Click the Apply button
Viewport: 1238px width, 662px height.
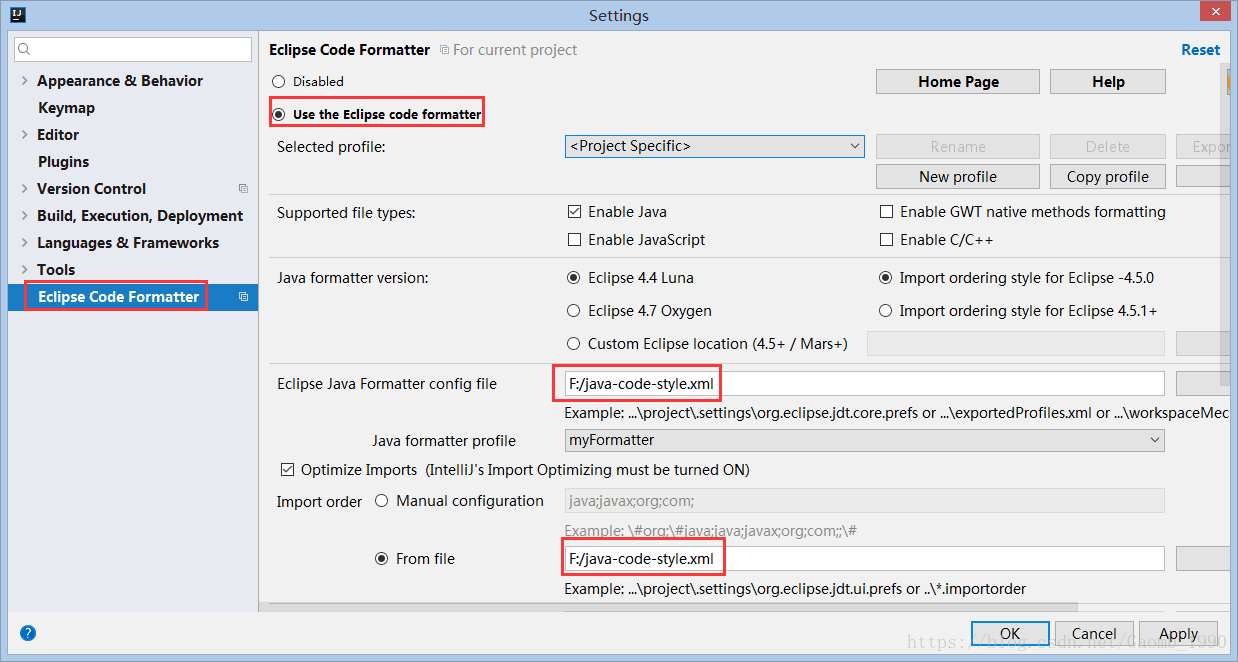[x=1178, y=634]
